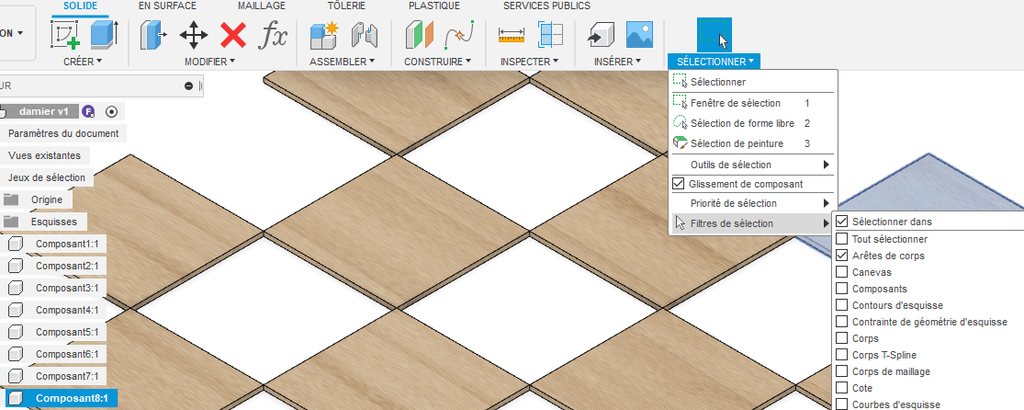Switch to the SOLIDE tab
The height and width of the screenshot is (410, 1024).
coord(80,6)
